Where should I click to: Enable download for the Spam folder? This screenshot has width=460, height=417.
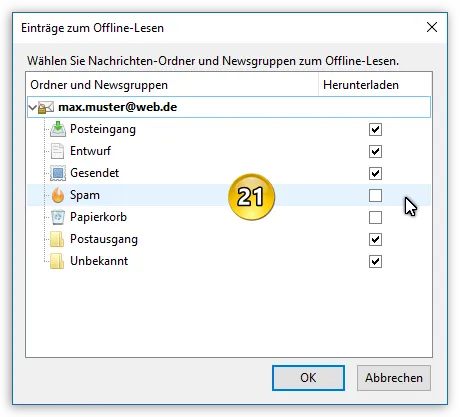click(x=375, y=195)
